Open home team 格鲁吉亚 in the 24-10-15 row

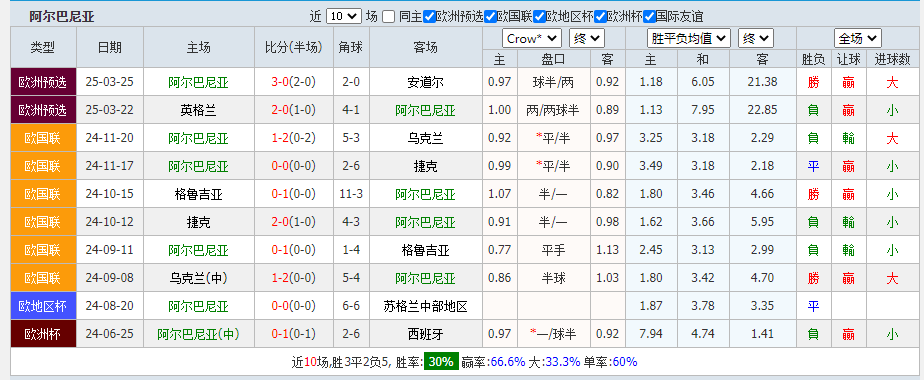coord(198,194)
